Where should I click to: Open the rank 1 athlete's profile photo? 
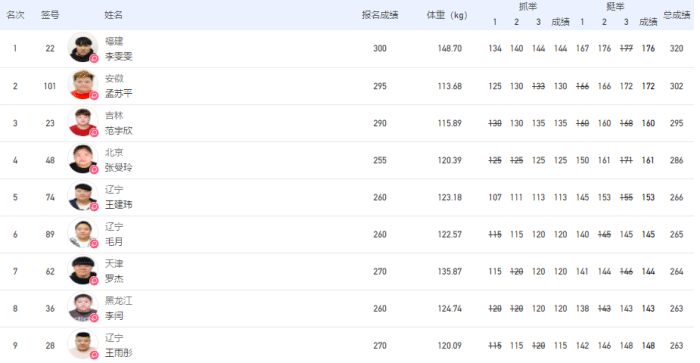83,47
